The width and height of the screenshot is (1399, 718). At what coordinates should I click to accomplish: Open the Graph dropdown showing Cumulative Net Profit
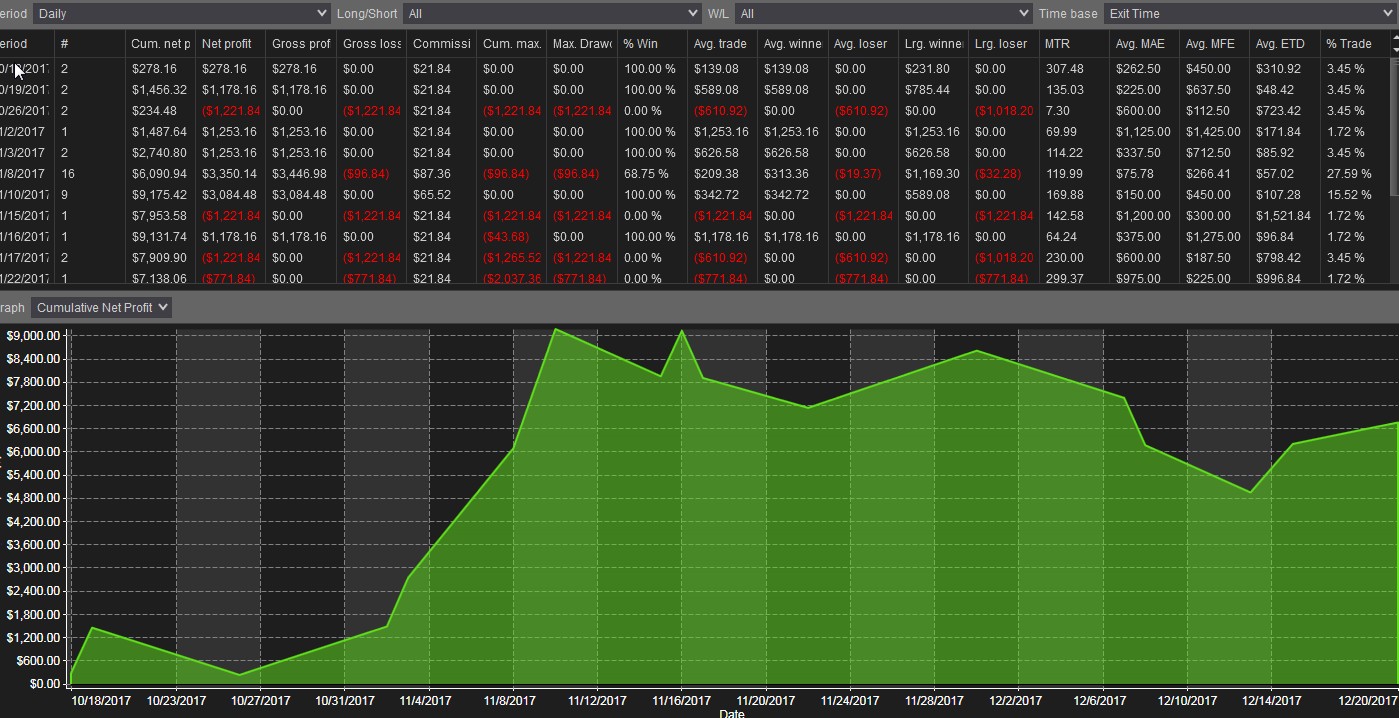click(x=101, y=307)
